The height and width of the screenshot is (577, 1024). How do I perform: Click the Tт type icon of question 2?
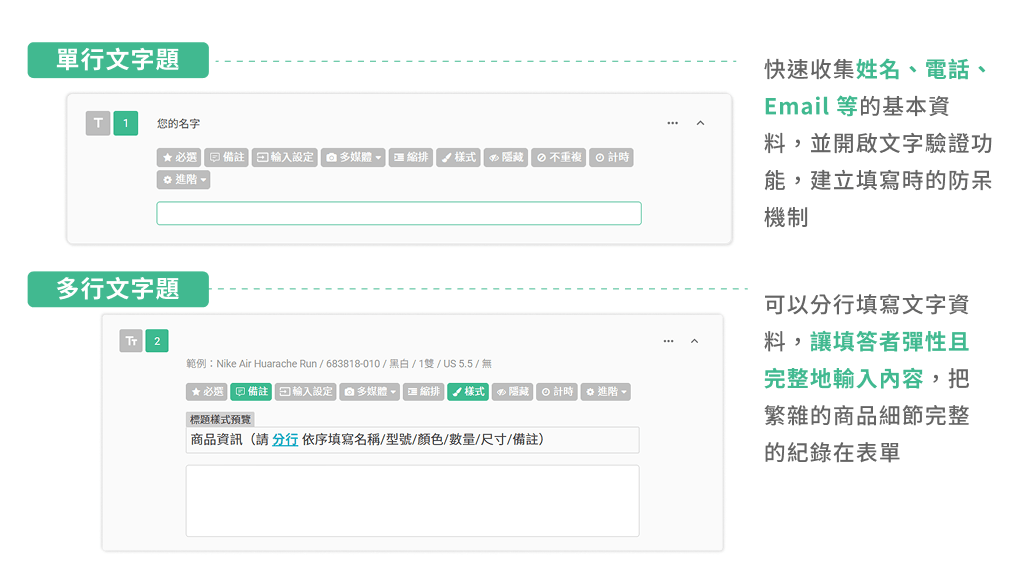131,341
